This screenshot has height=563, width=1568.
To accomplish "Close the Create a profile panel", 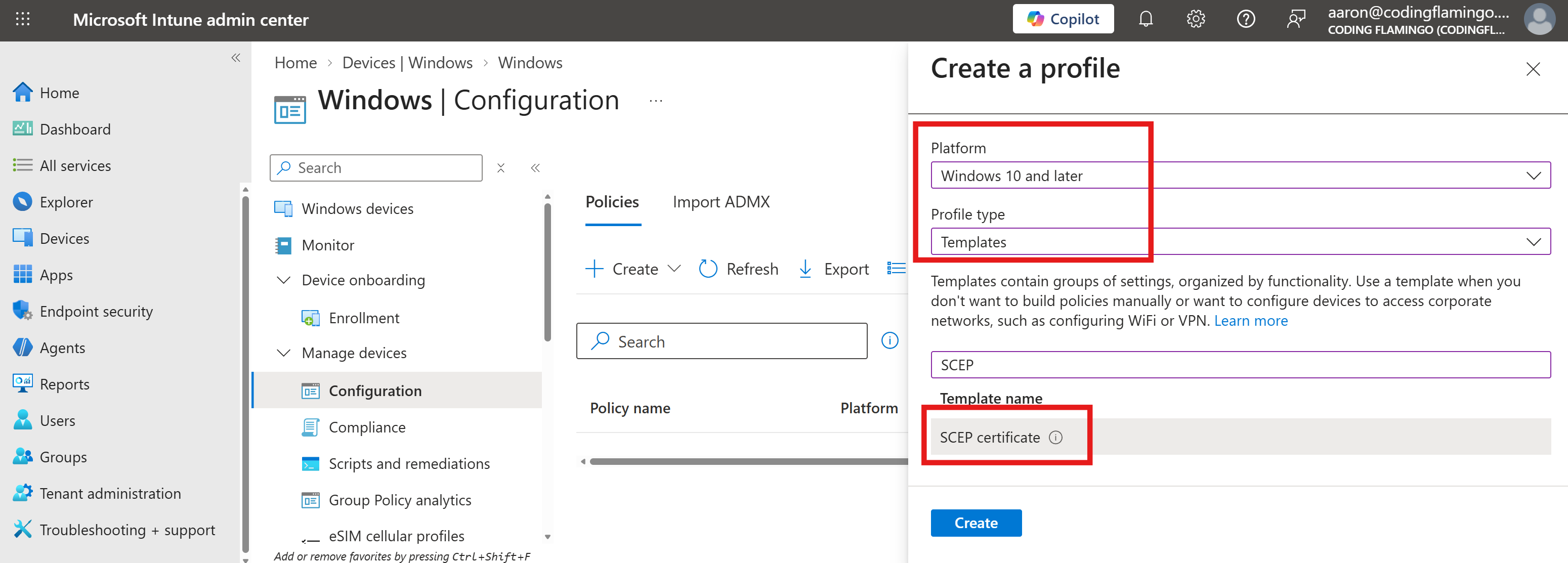I will coord(1533,69).
